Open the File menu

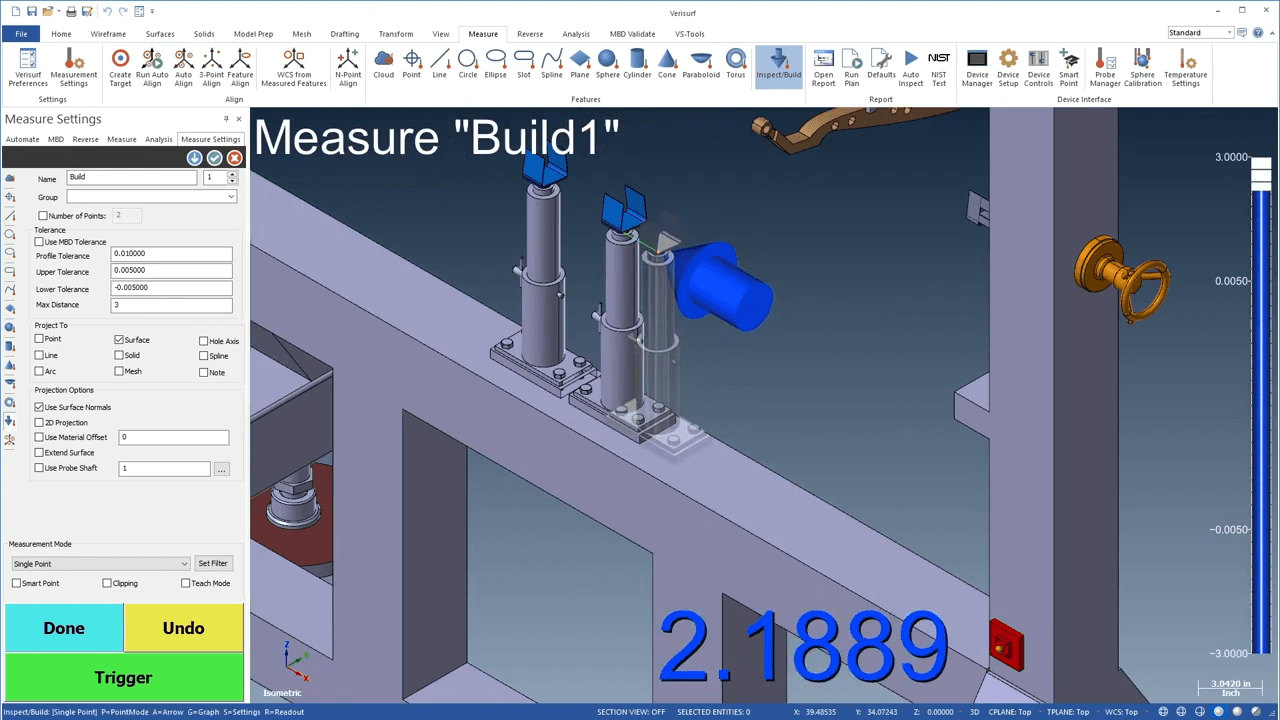pyautogui.click(x=21, y=34)
